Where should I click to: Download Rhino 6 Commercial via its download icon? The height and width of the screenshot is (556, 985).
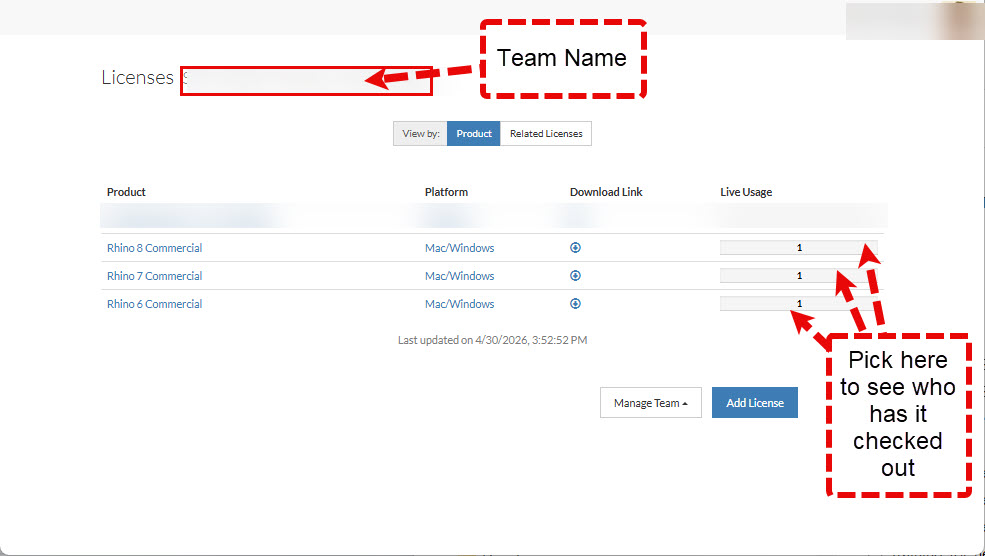click(x=575, y=303)
